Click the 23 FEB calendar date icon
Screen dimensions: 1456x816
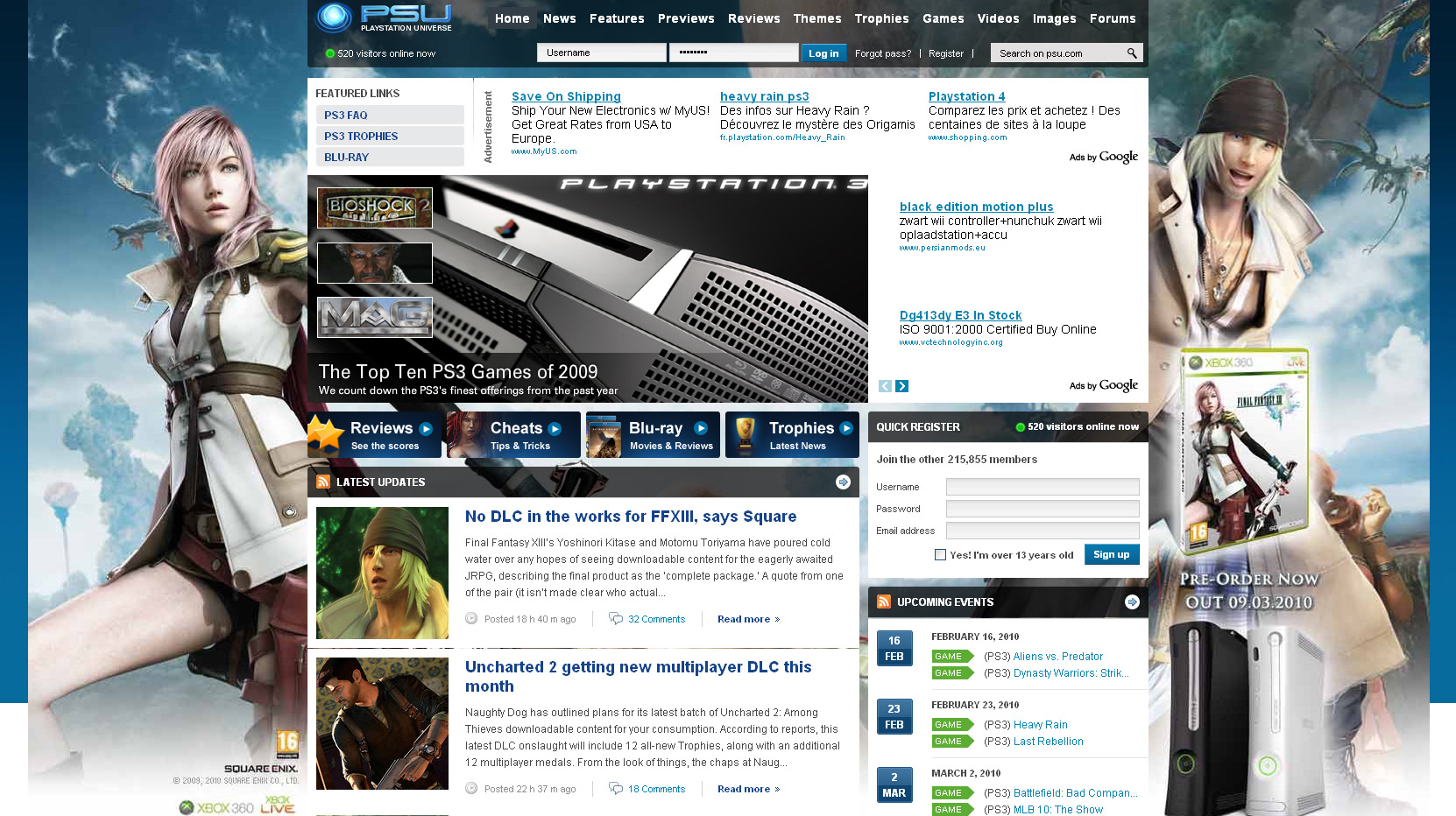click(894, 716)
